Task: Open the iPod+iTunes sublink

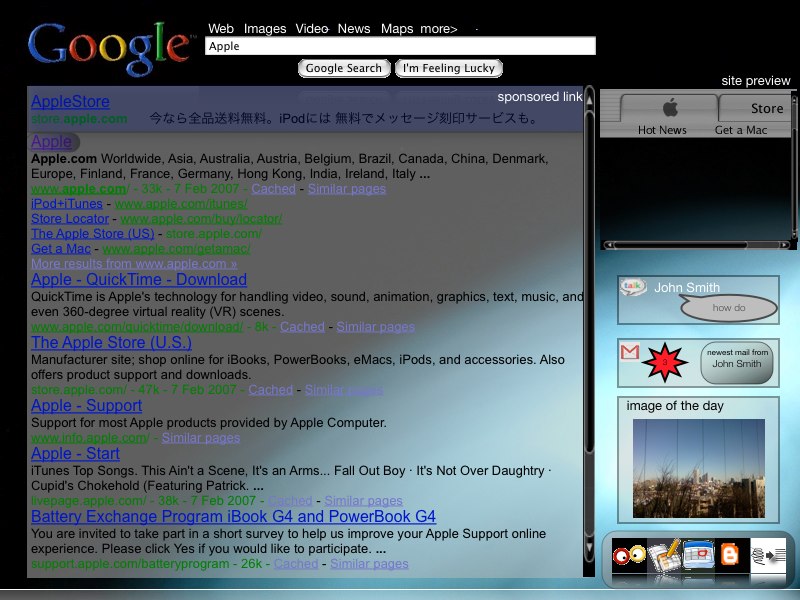Action: pos(67,204)
